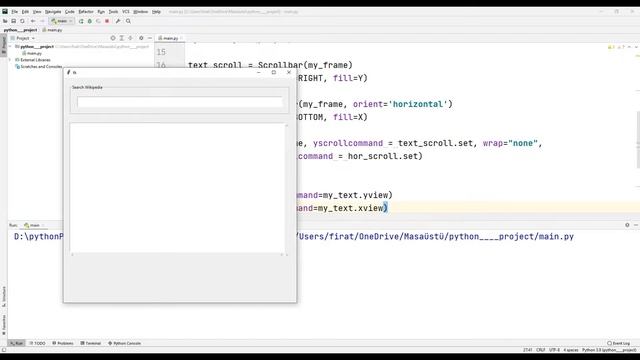
Task: Open Run panel settings gear
Action: click(627, 225)
